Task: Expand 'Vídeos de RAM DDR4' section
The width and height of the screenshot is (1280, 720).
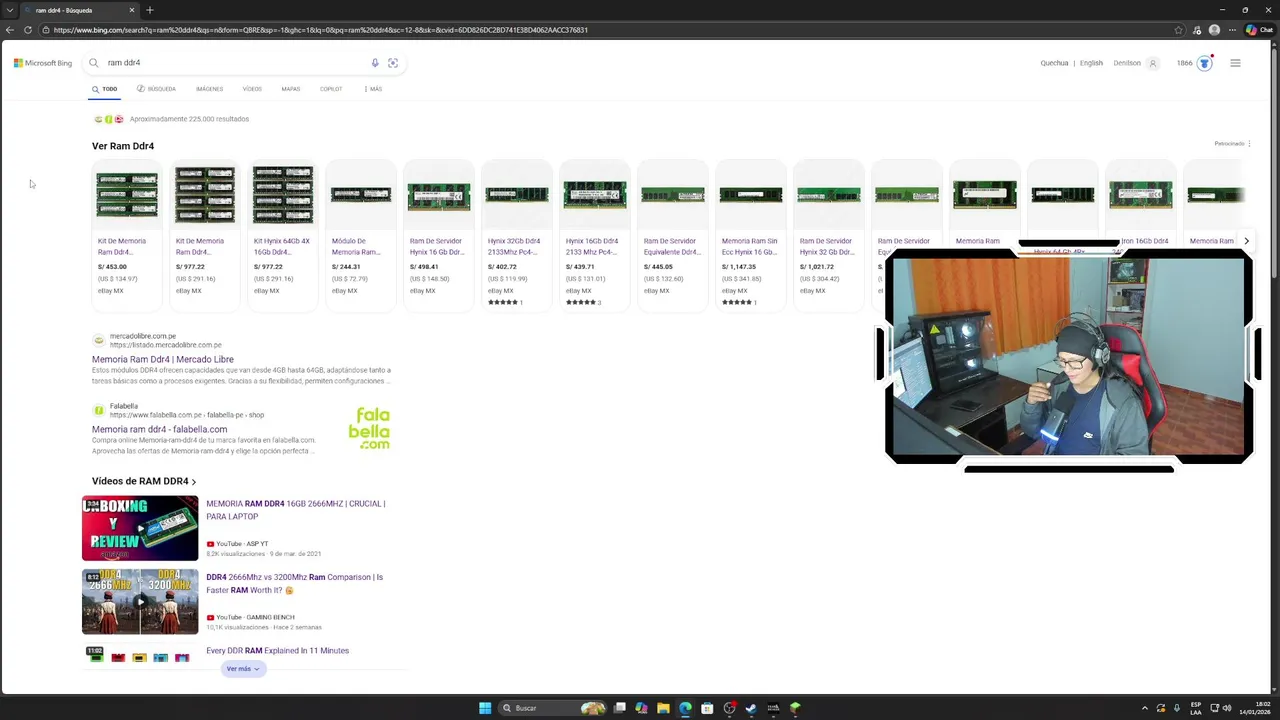Action: coord(144,481)
